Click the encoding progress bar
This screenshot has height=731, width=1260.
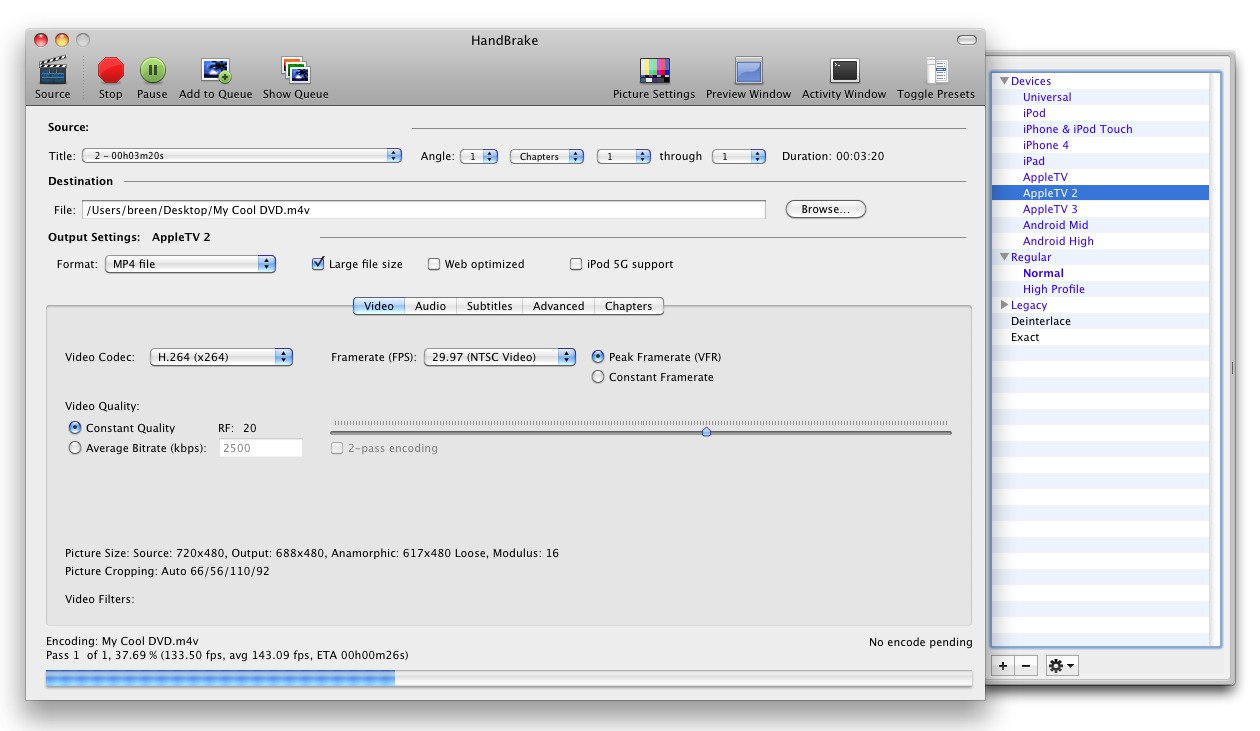pos(509,679)
